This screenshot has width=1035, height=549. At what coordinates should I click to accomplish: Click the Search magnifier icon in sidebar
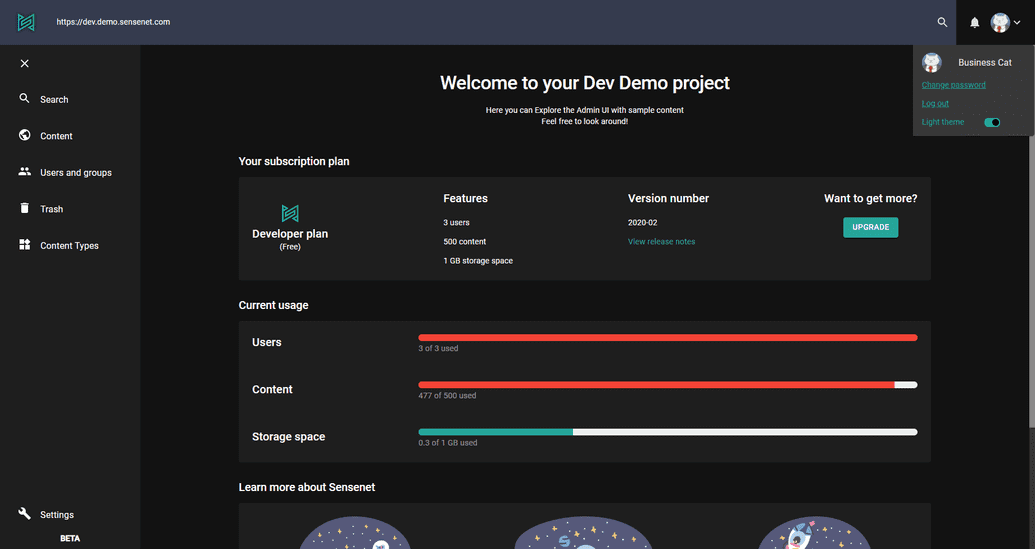pyautogui.click(x=24, y=98)
